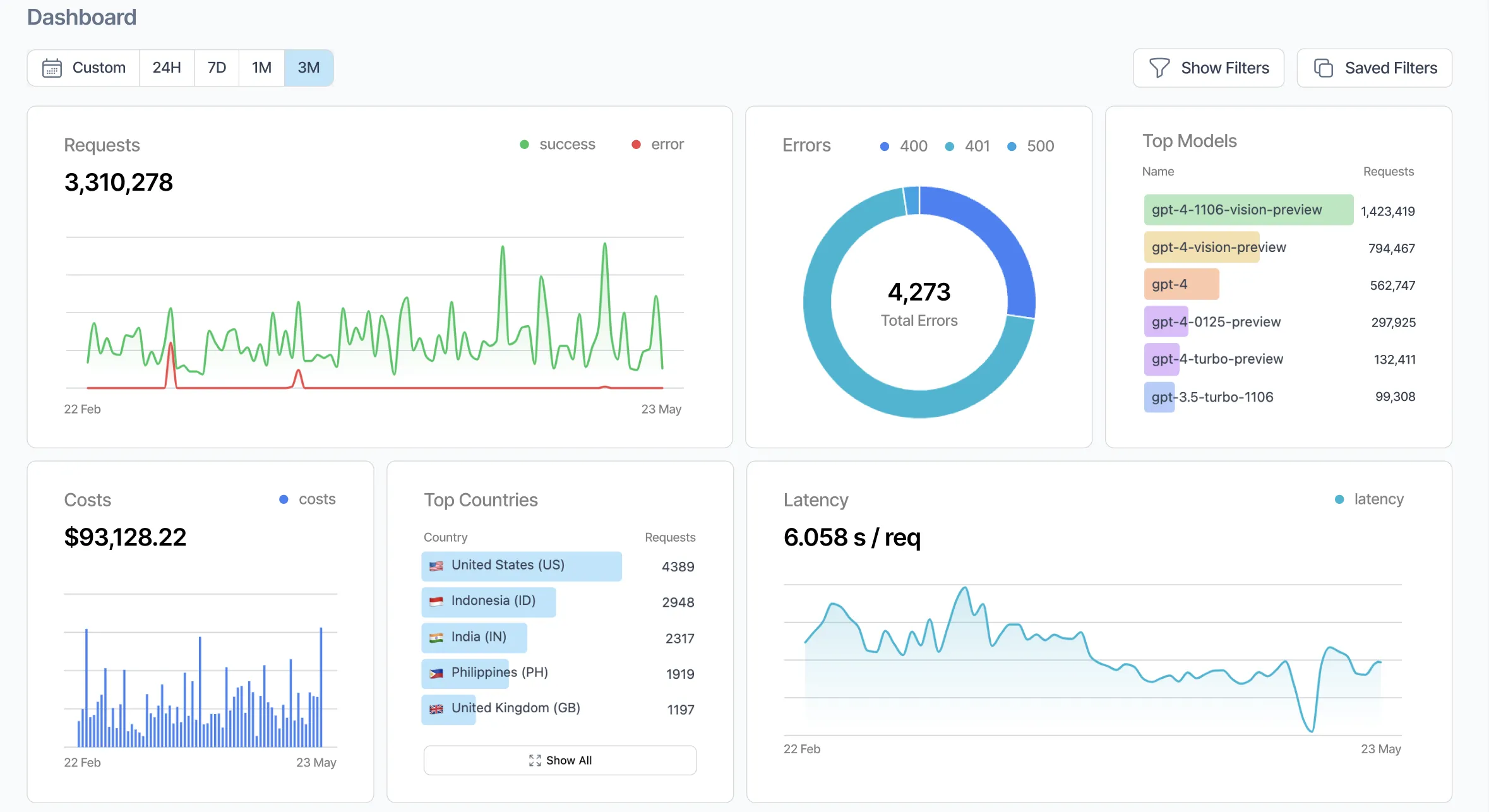Image resolution: width=1489 pixels, height=812 pixels.
Task: Open the Show Filters funnel icon
Action: 1160,68
